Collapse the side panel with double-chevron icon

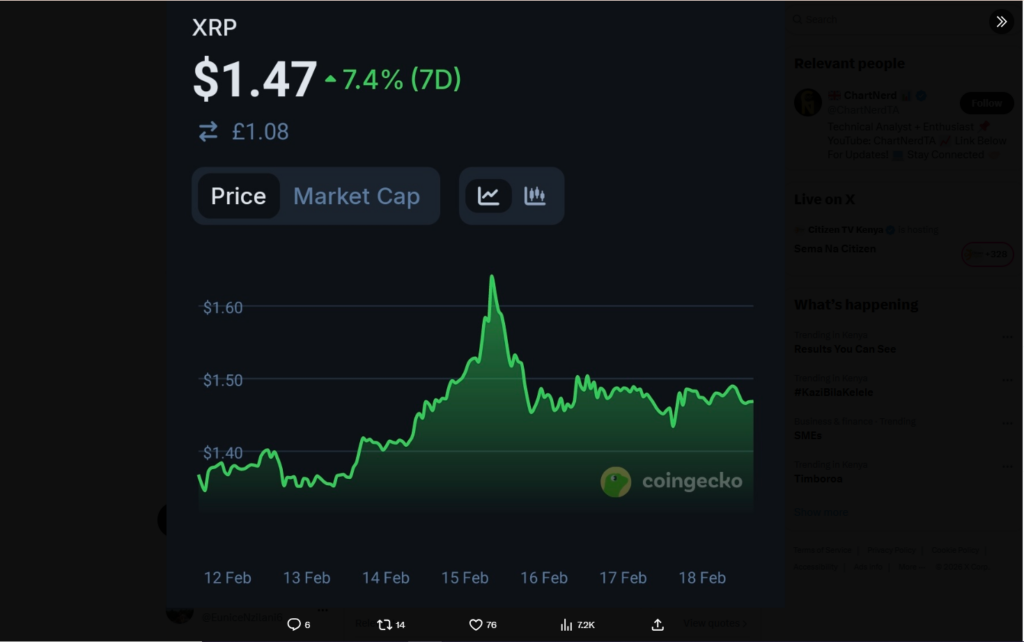coord(1001,21)
